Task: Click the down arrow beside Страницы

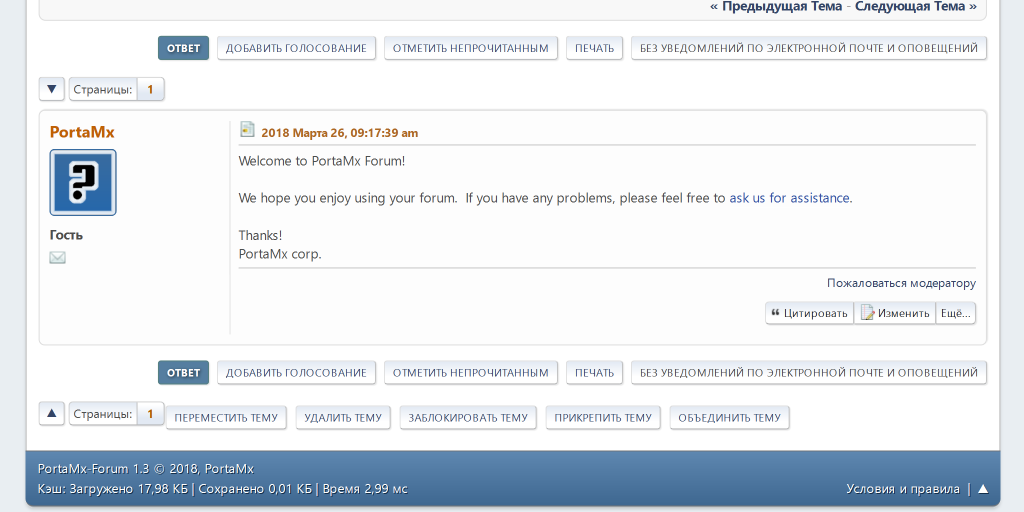Action: [52, 89]
